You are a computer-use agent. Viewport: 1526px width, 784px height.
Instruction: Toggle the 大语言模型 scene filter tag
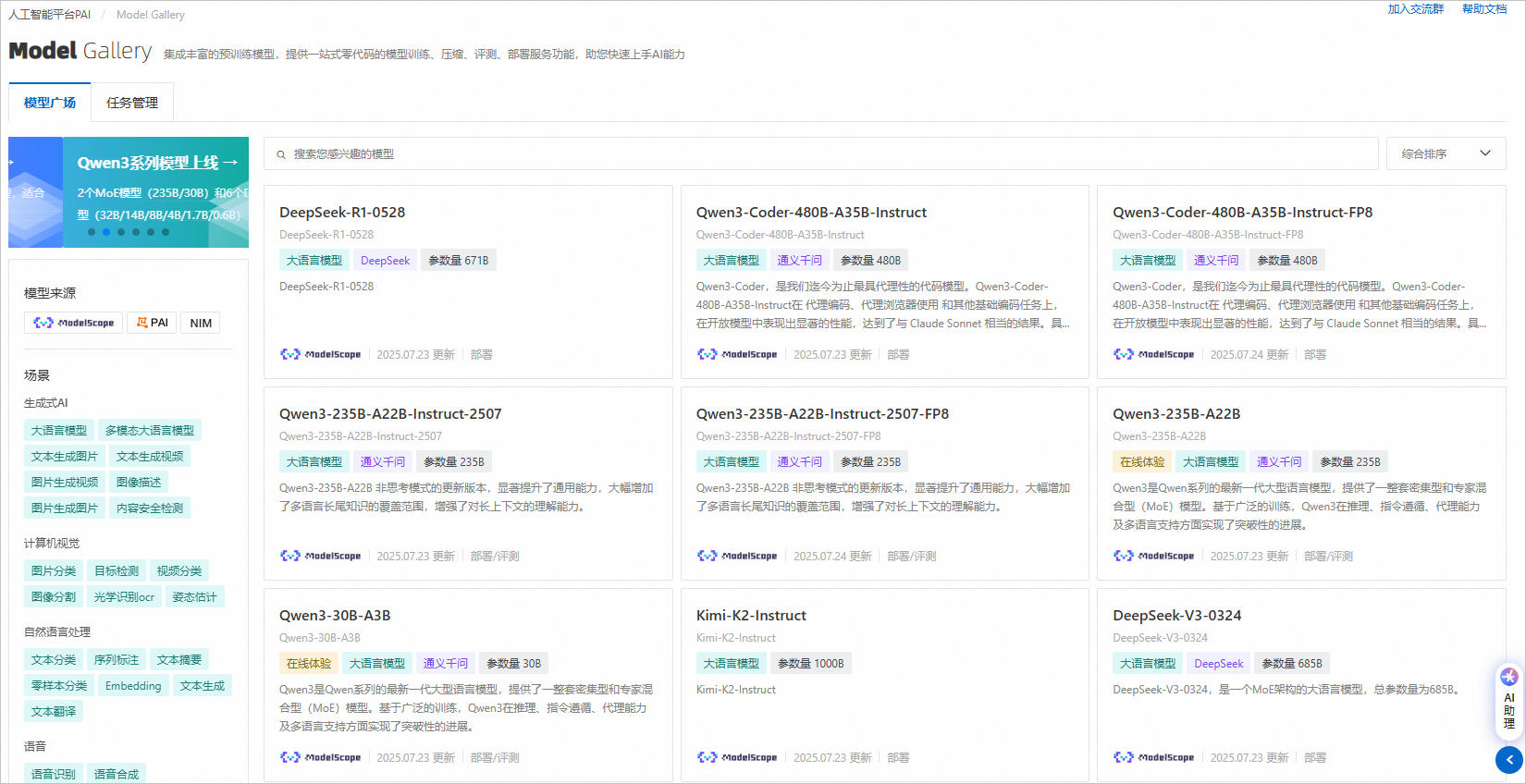point(59,430)
